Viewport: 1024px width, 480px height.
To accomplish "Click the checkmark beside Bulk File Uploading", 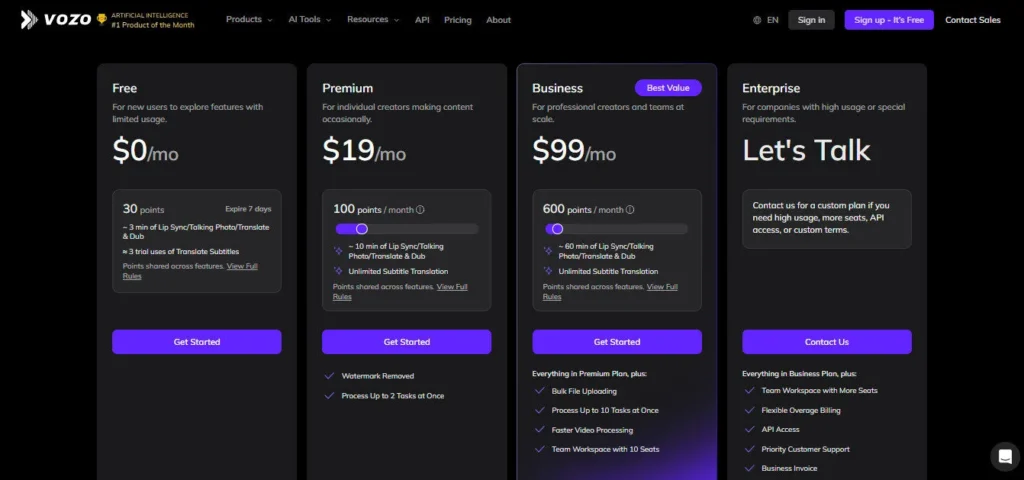I will [x=539, y=391].
